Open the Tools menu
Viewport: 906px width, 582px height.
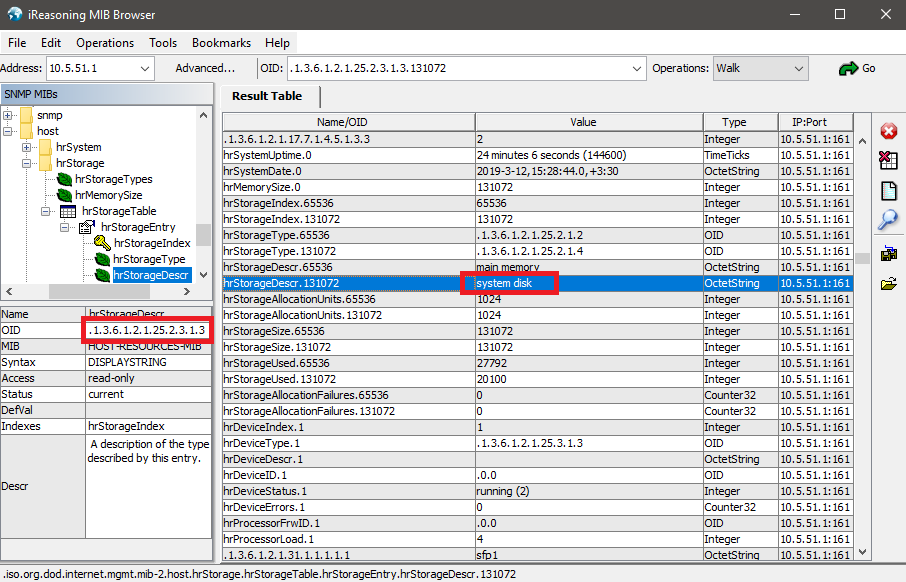pyautogui.click(x=163, y=43)
